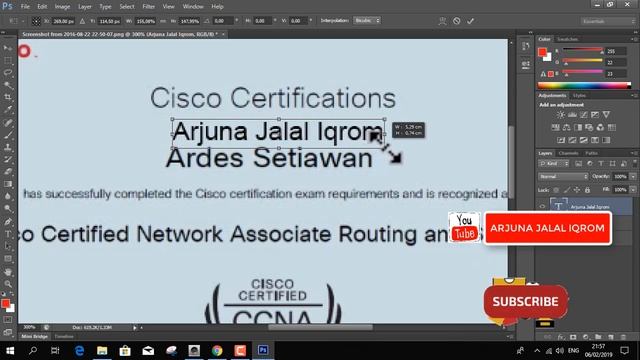This screenshot has height=360, width=640.
Task: Select the History Brush tool
Action: click(8, 159)
